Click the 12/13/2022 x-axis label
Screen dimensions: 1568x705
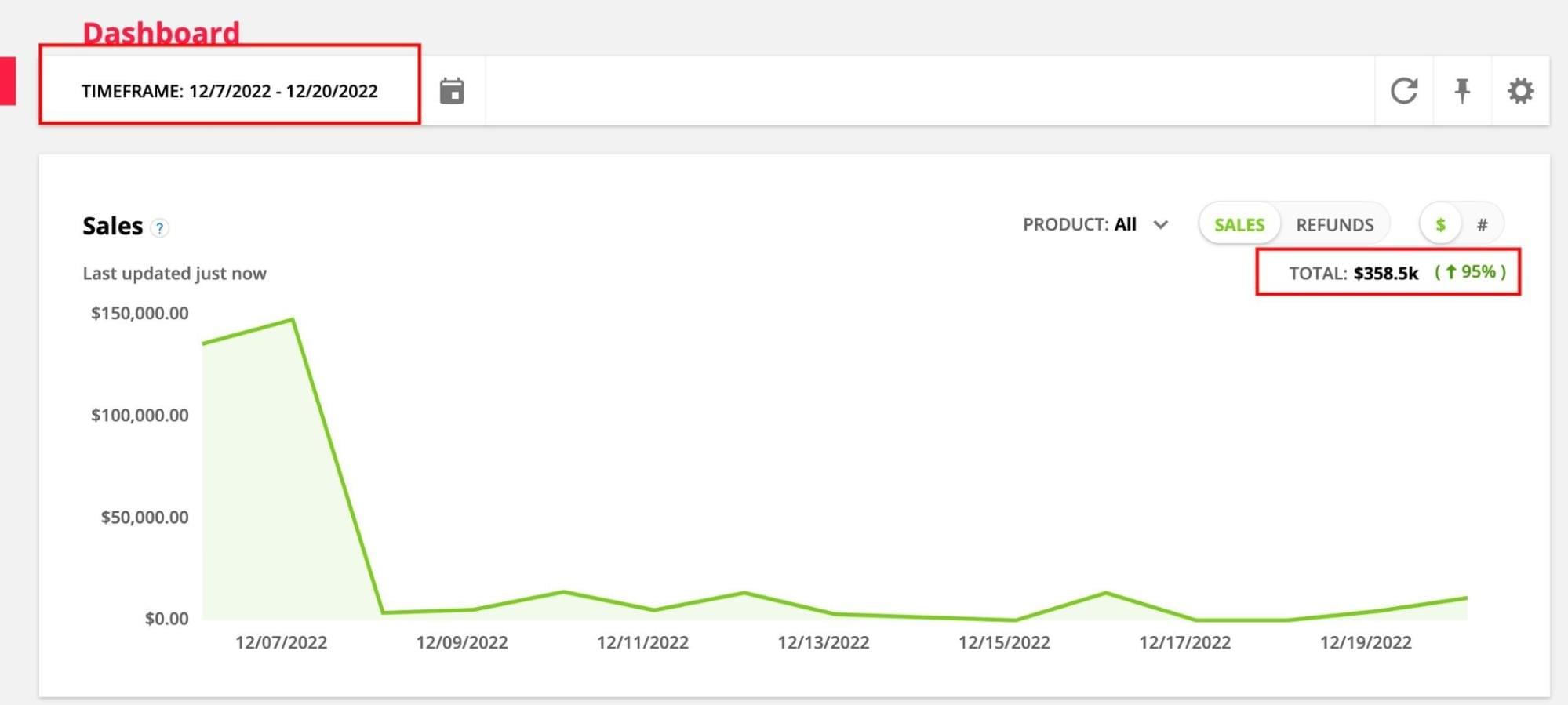point(823,642)
